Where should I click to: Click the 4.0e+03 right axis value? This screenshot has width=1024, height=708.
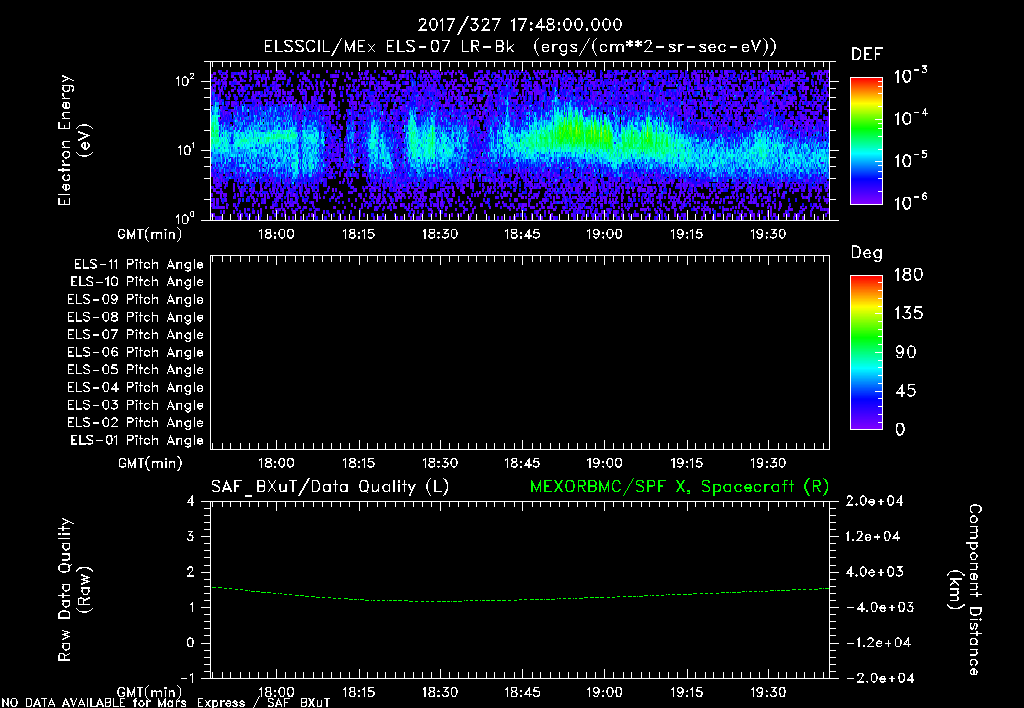(x=874, y=571)
